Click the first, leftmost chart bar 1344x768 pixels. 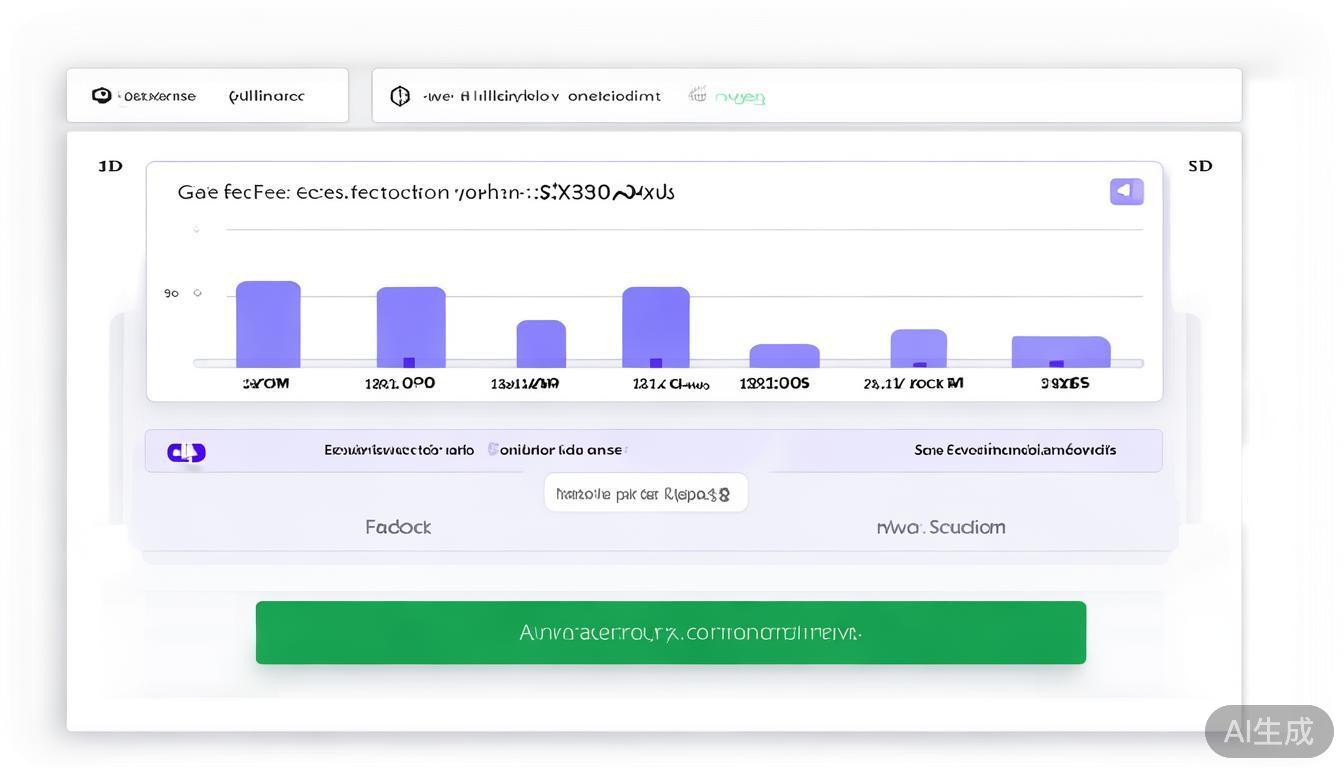point(268,325)
